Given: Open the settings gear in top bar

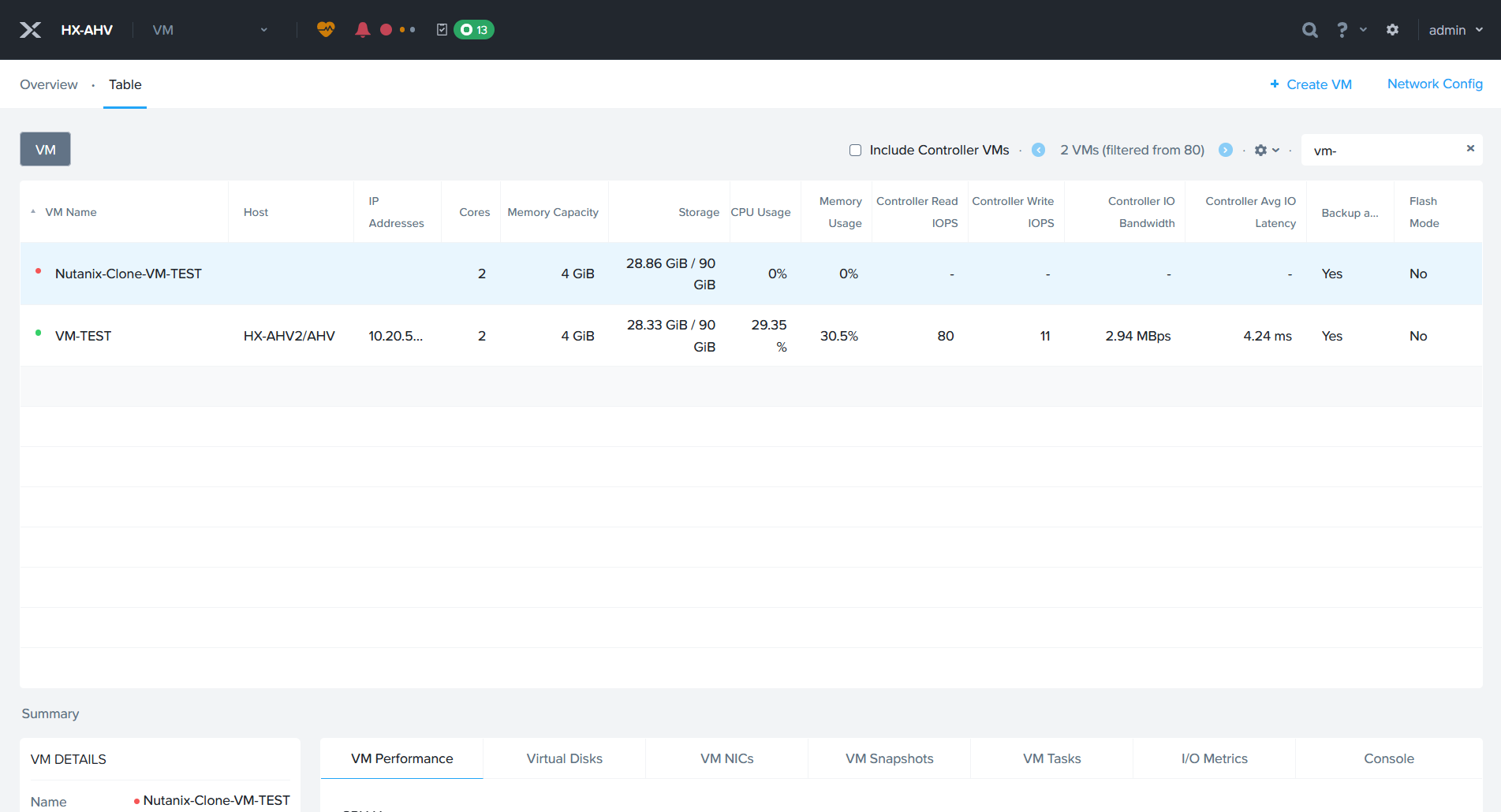Looking at the screenshot, I should (1392, 30).
